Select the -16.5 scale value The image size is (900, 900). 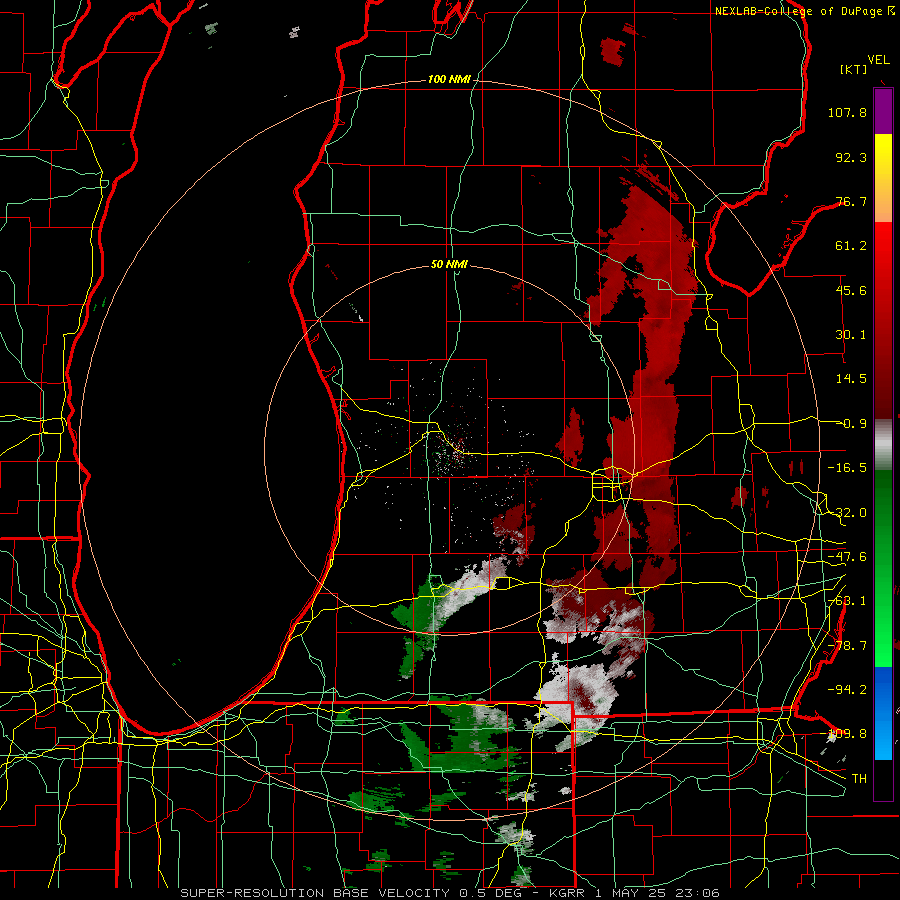pos(847,468)
